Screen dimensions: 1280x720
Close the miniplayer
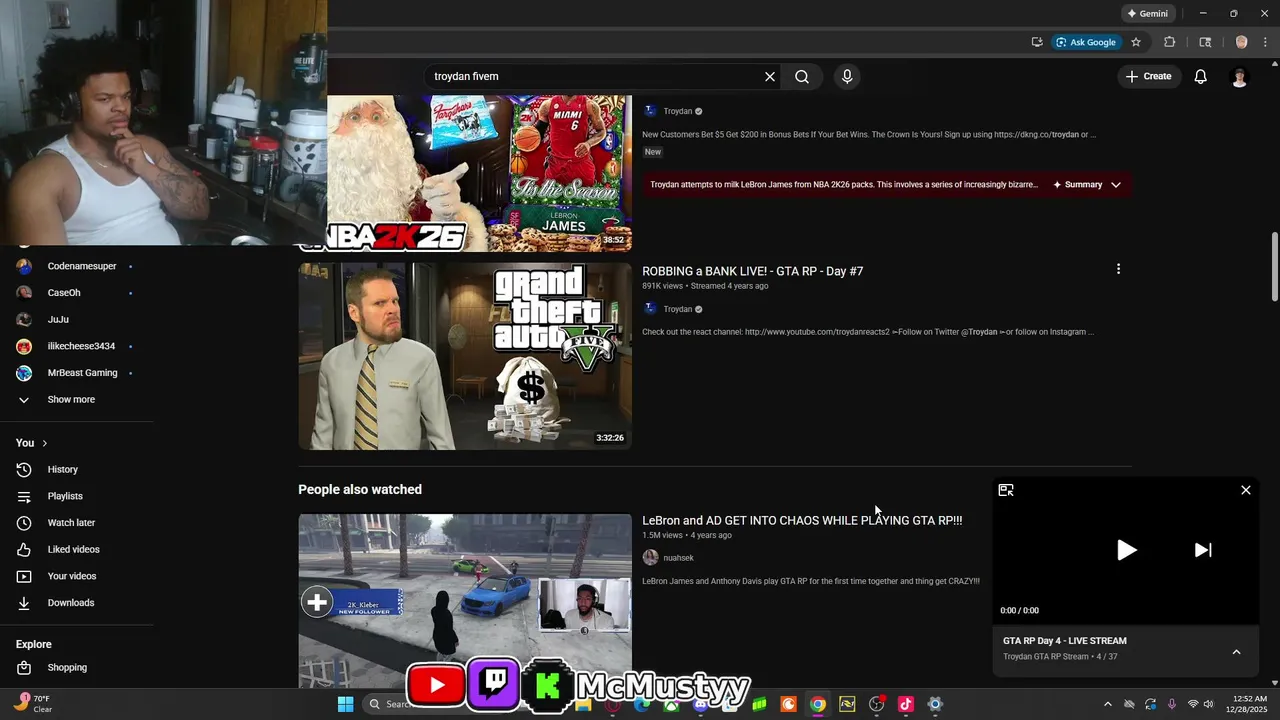tap(1246, 490)
